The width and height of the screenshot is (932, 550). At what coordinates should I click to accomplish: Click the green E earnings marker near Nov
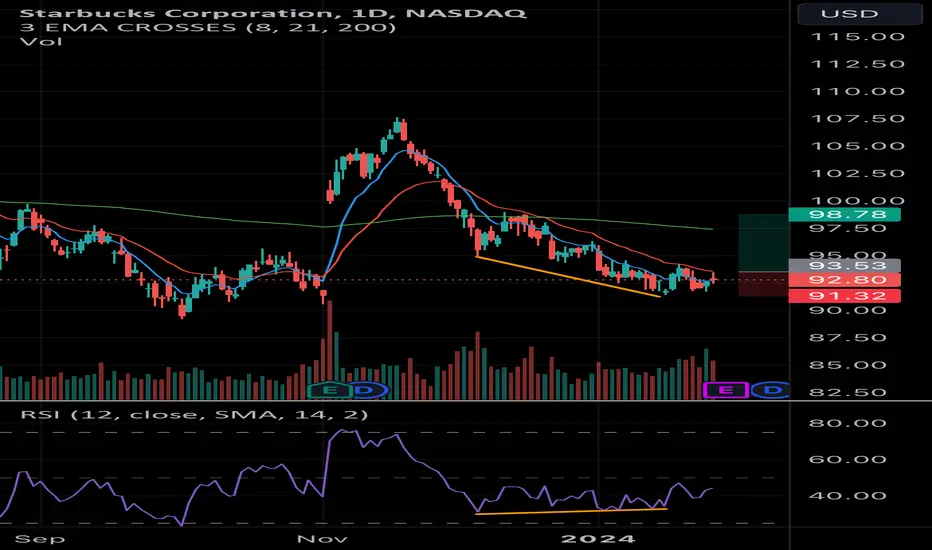pos(329,390)
